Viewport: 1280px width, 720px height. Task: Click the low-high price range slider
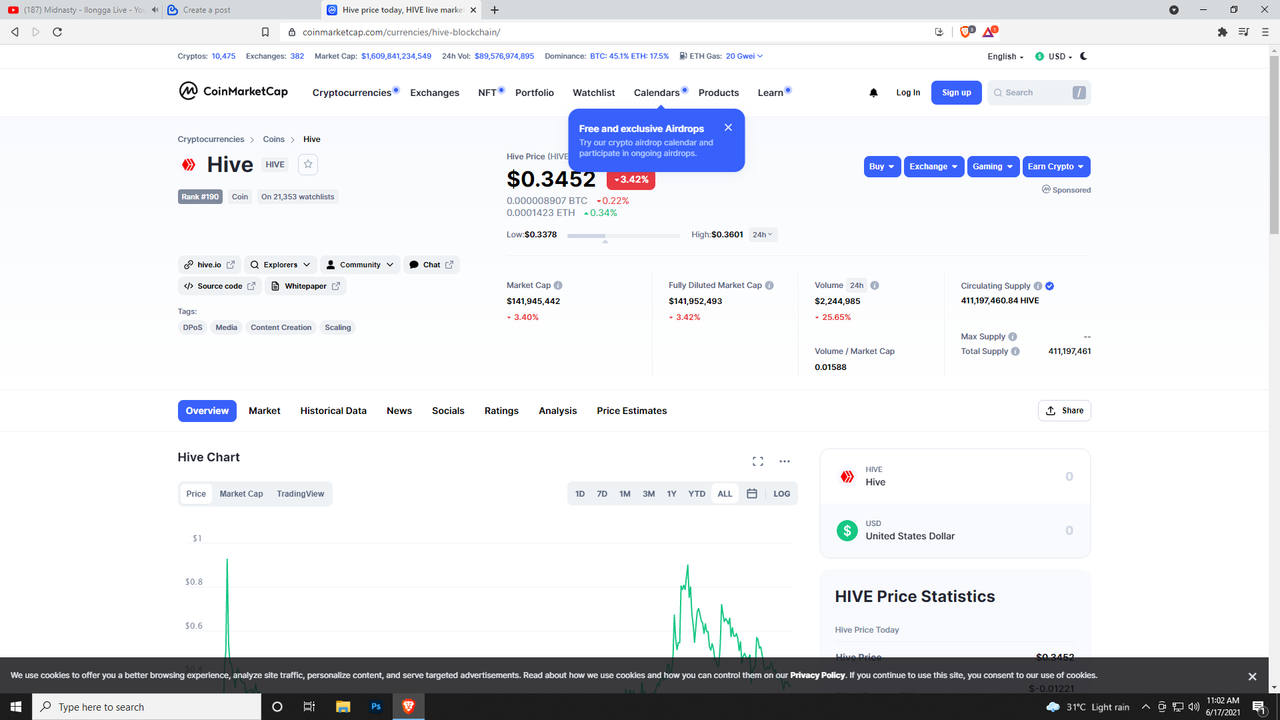coord(624,236)
